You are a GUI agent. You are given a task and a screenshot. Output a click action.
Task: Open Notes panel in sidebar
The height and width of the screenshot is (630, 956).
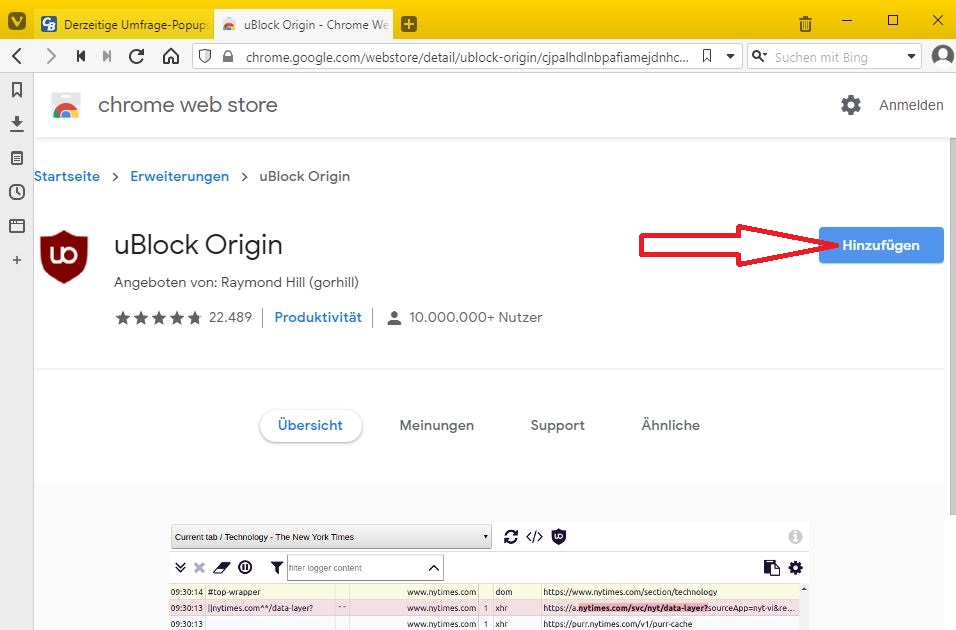click(x=17, y=158)
